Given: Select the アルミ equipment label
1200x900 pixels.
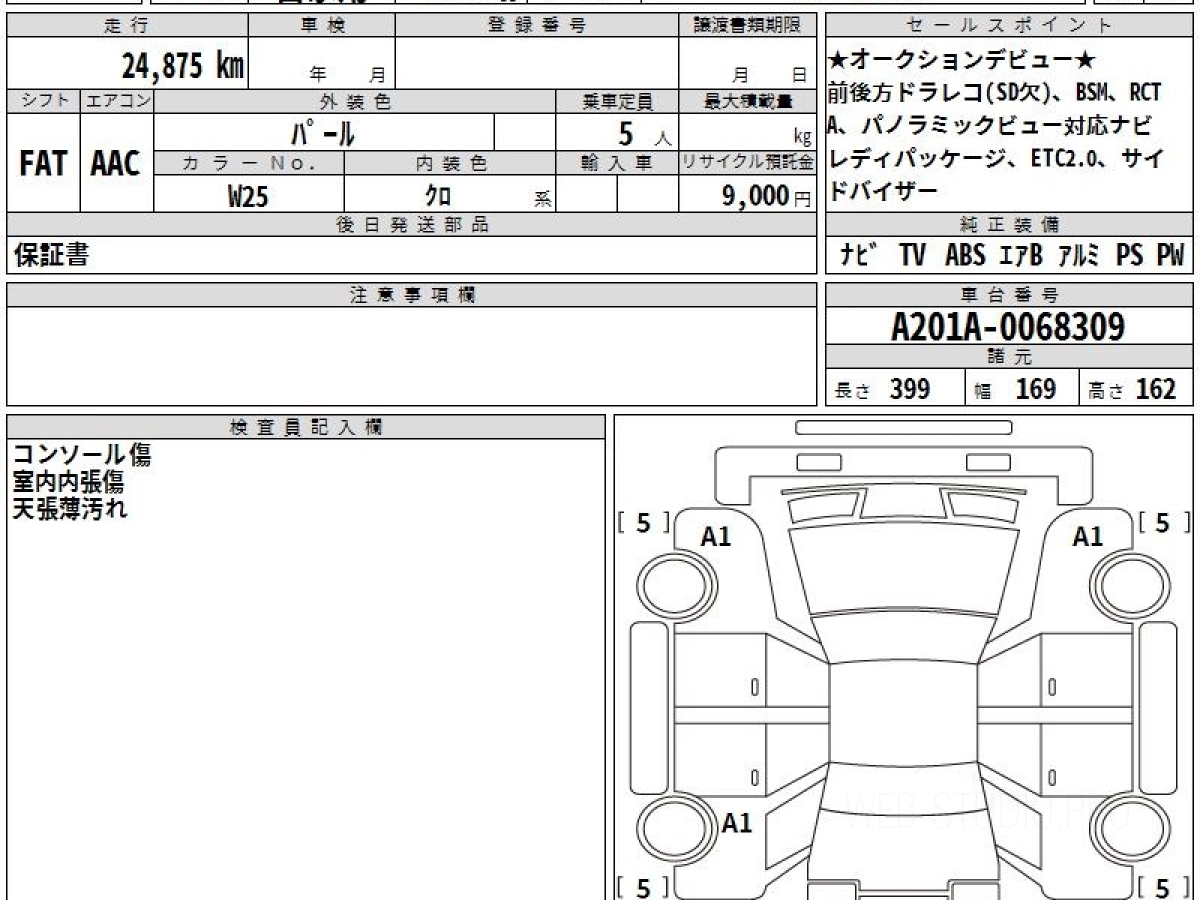Looking at the screenshot, I should coord(1080,256).
